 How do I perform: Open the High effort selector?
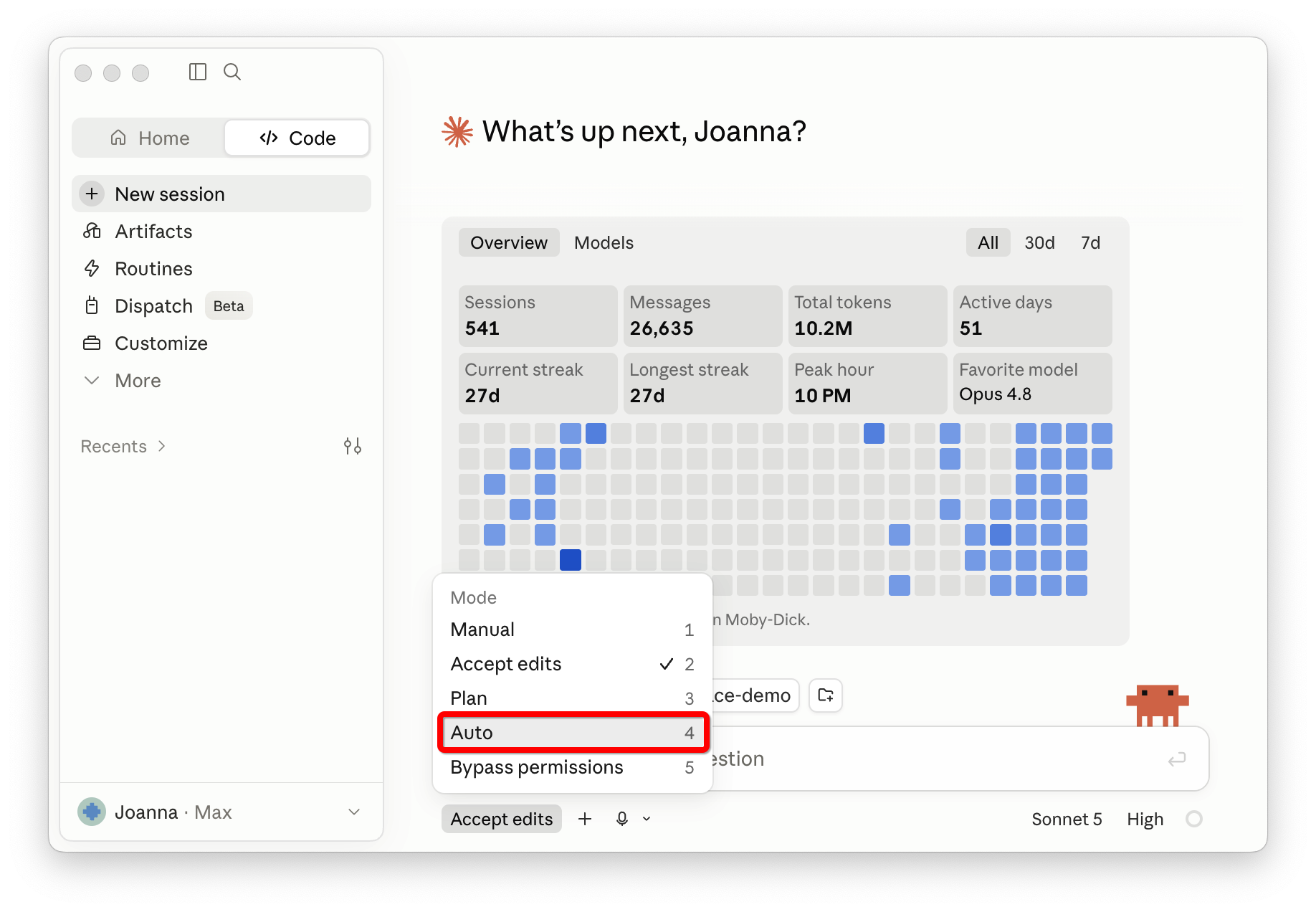click(x=1145, y=819)
